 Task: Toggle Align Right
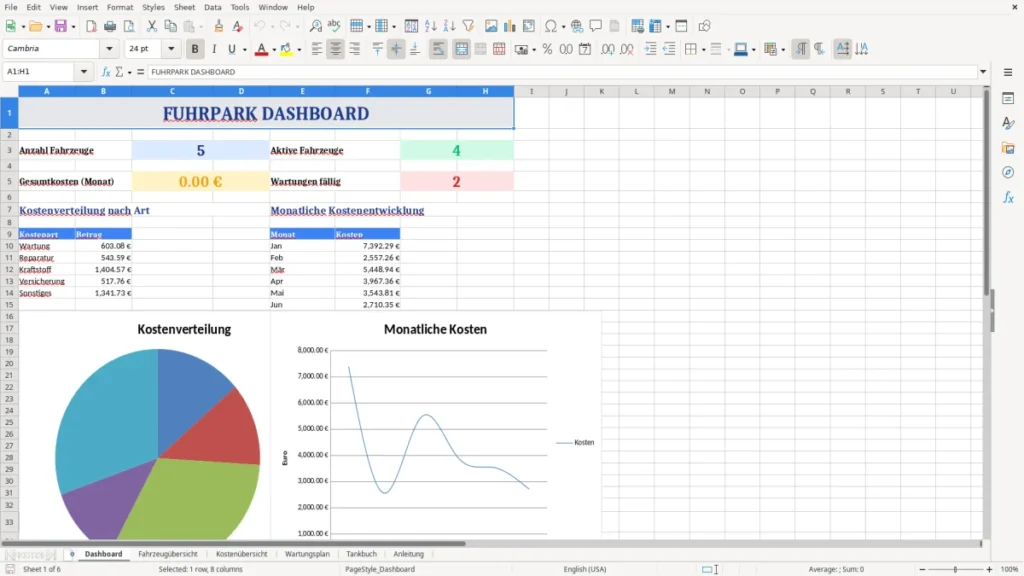[355, 49]
